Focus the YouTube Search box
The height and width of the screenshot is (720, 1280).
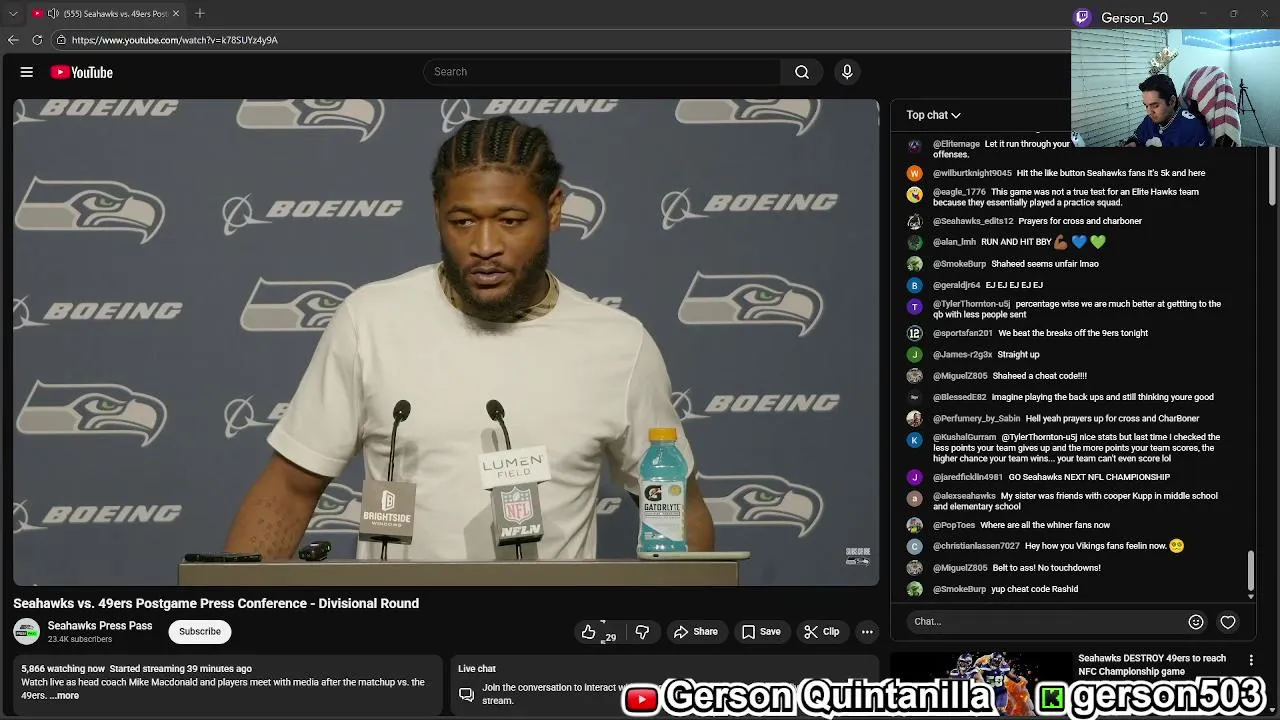604,72
